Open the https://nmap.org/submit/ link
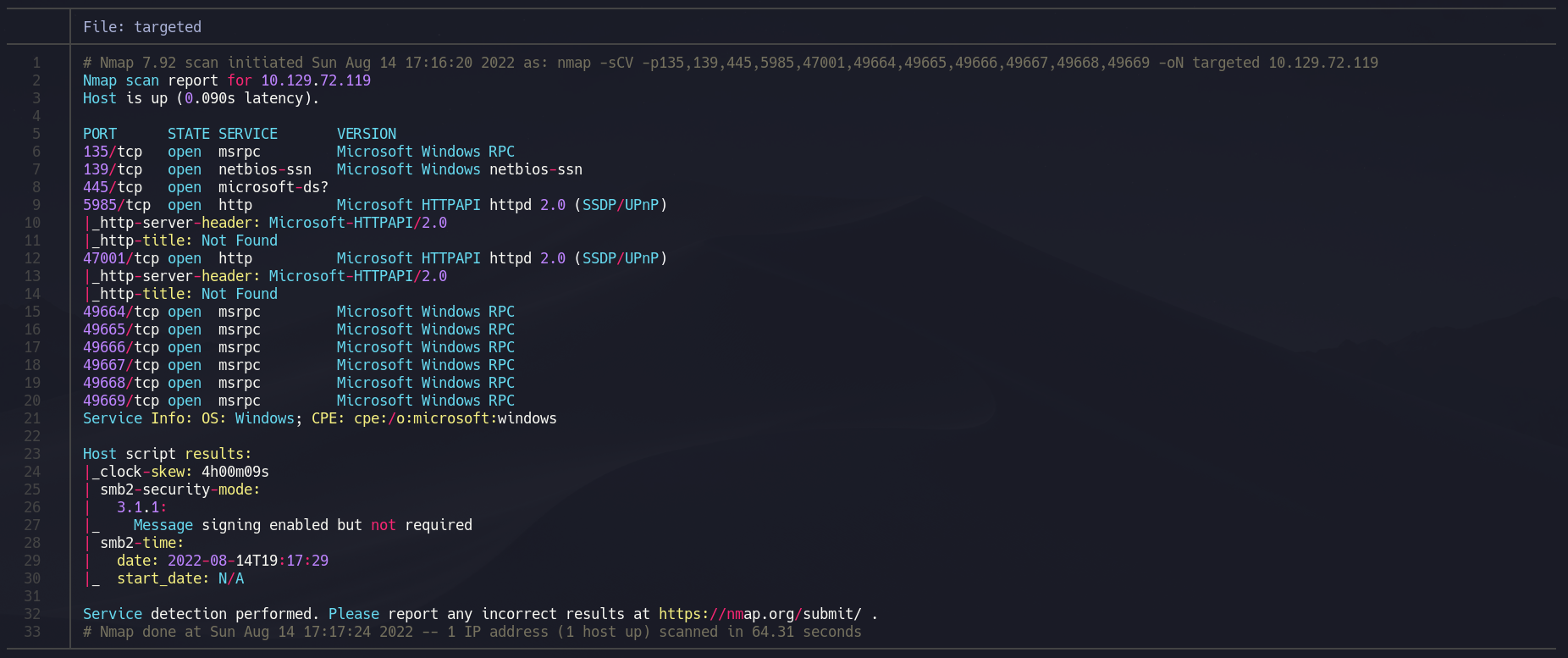 click(x=760, y=614)
